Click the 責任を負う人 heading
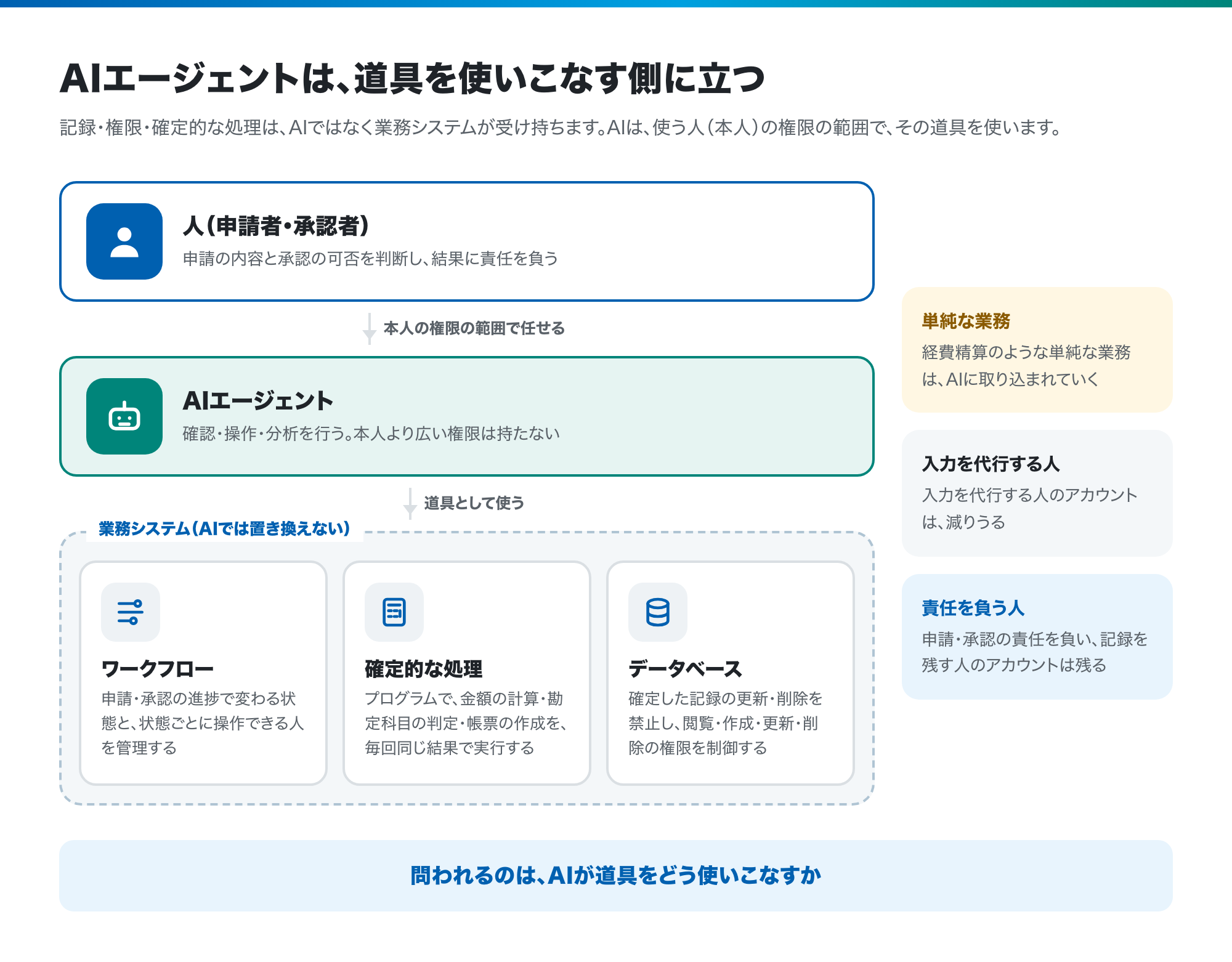1232x962 pixels. coord(973,608)
